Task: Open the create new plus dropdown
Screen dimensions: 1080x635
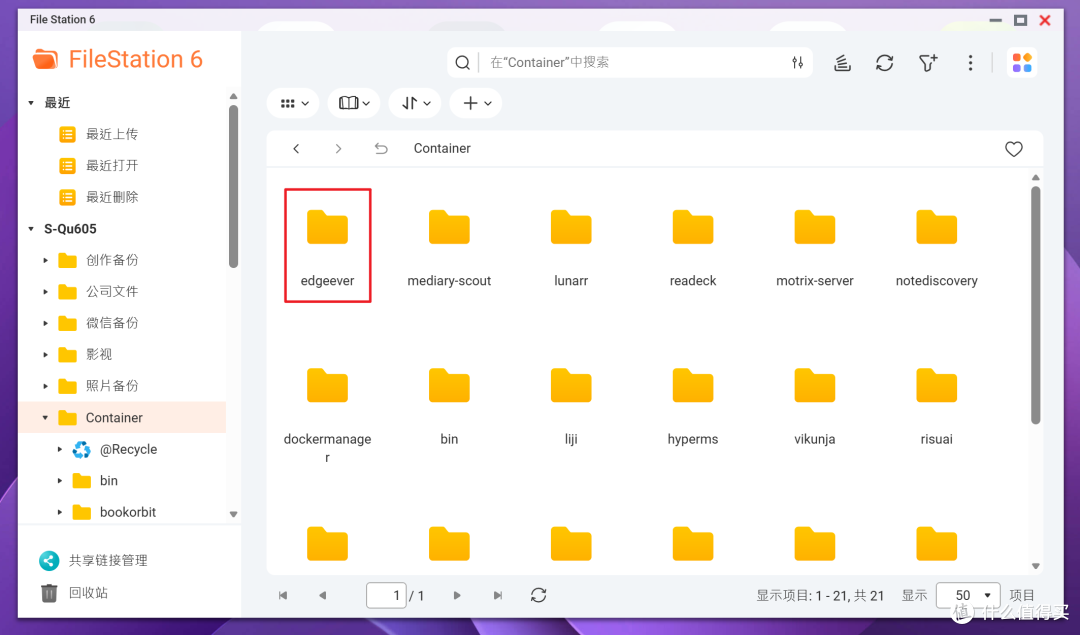Action: click(x=476, y=103)
